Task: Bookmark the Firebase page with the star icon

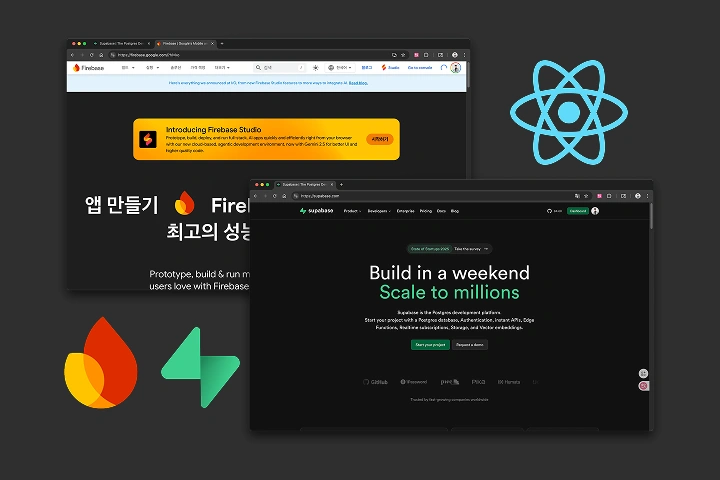Action: click(x=403, y=55)
